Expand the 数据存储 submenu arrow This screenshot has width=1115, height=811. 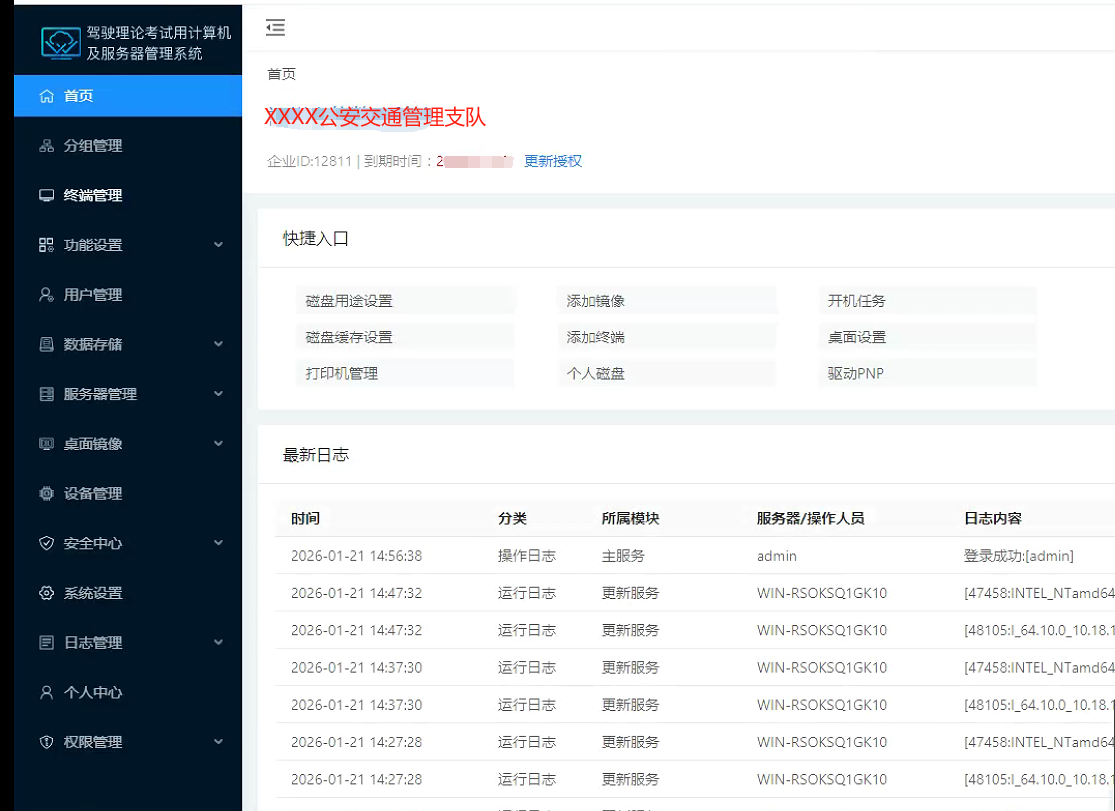pyautogui.click(x=218, y=344)
